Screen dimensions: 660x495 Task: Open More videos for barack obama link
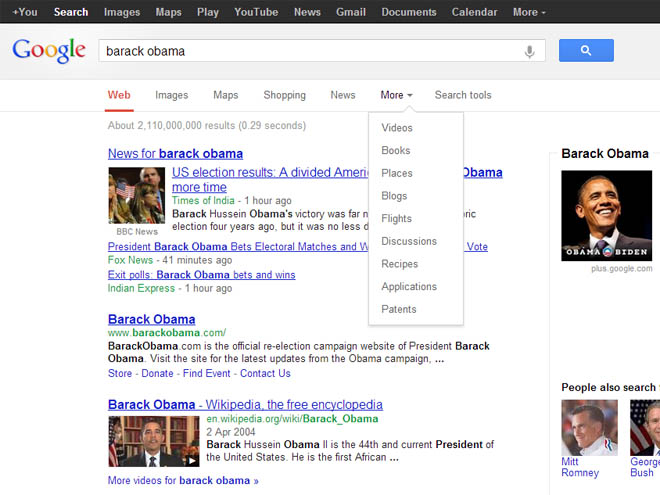pyautogui.click(x=183, y=481)
